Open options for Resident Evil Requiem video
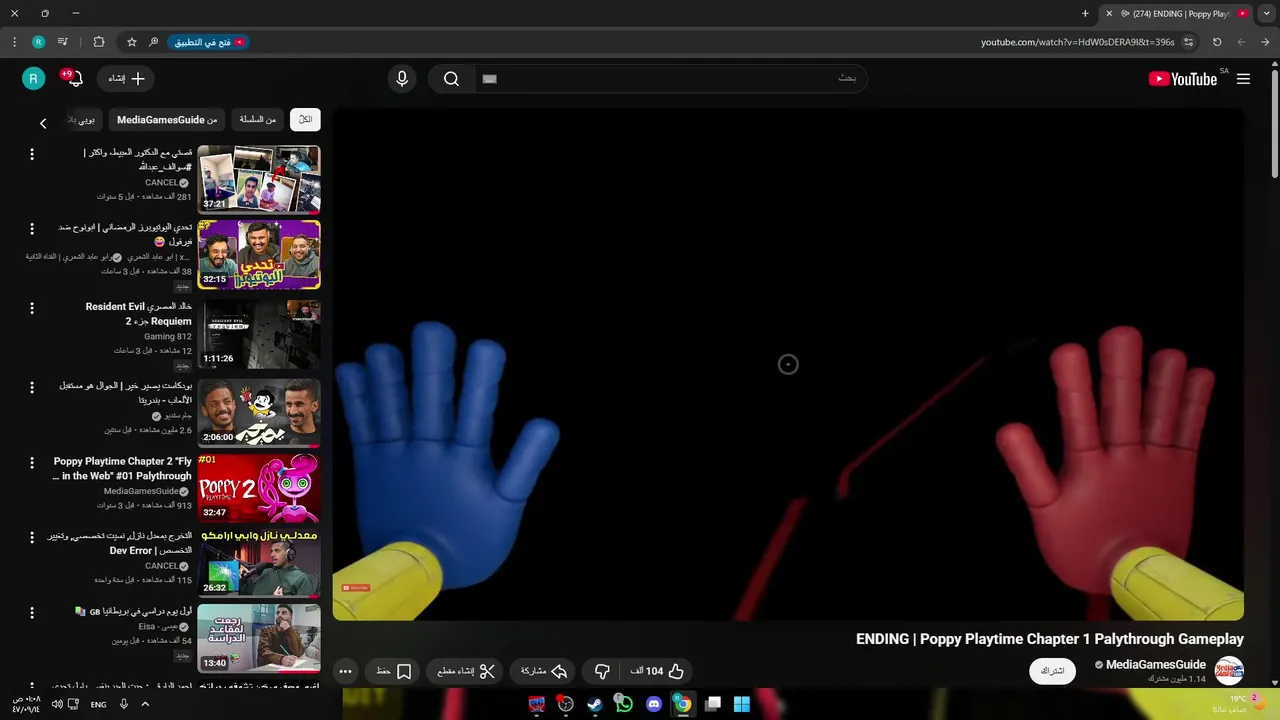 click(x=32, y=309)
